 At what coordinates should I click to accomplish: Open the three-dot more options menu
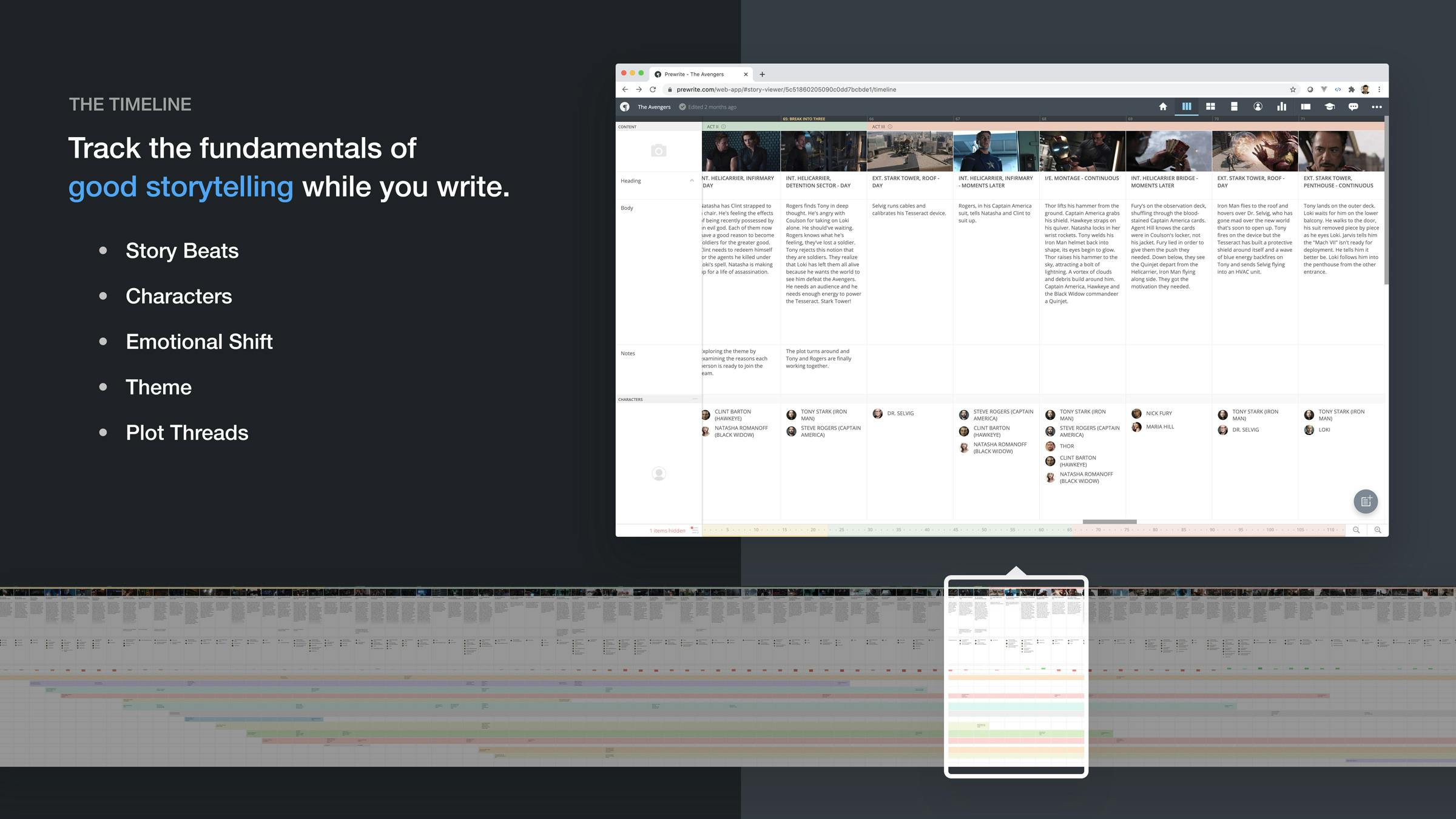pos(1377,107)
